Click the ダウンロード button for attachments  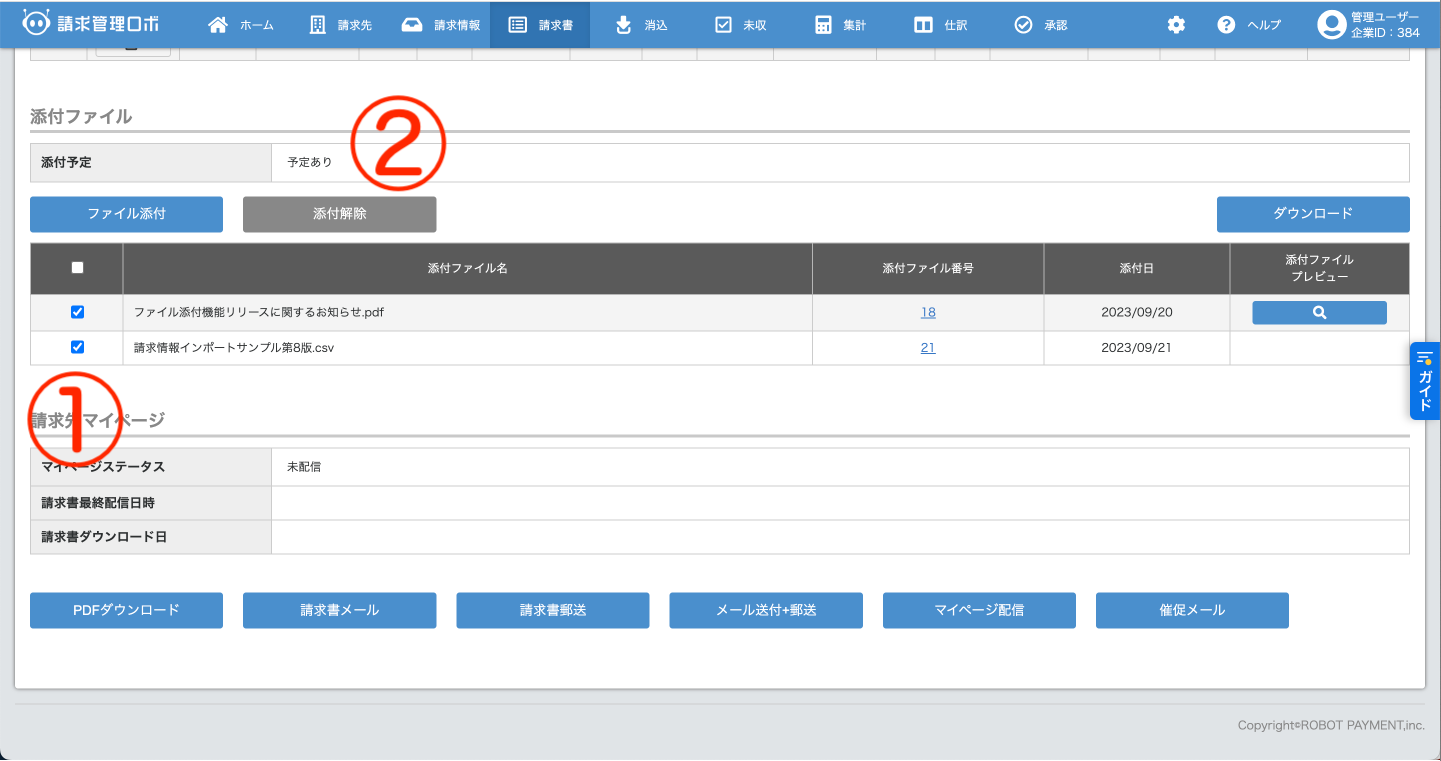point(1312,214)
